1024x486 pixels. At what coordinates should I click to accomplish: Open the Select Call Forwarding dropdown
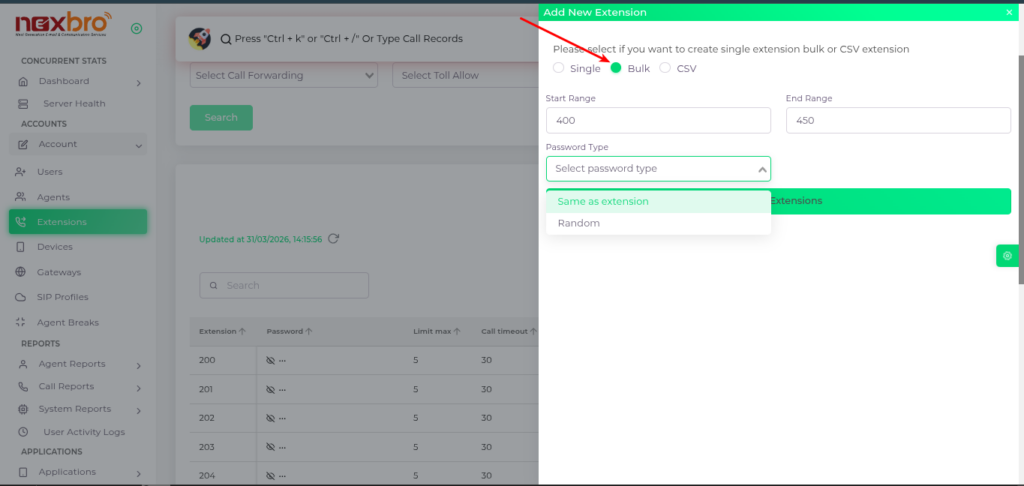tap(283, 76)
